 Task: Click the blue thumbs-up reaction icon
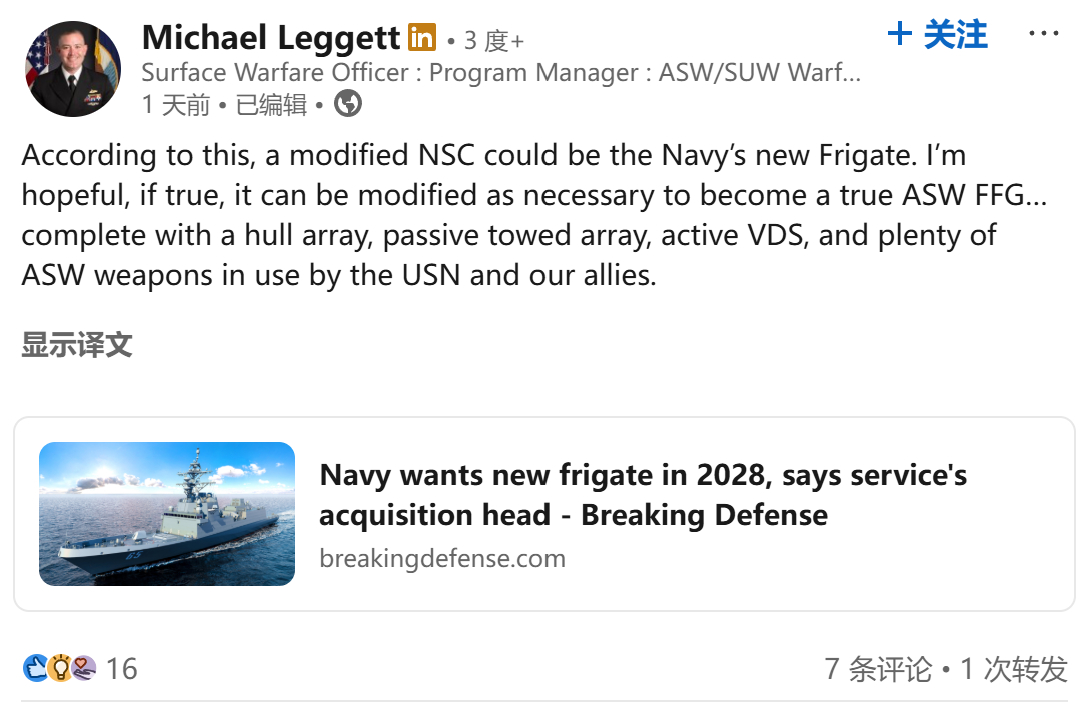pos(35,668)
